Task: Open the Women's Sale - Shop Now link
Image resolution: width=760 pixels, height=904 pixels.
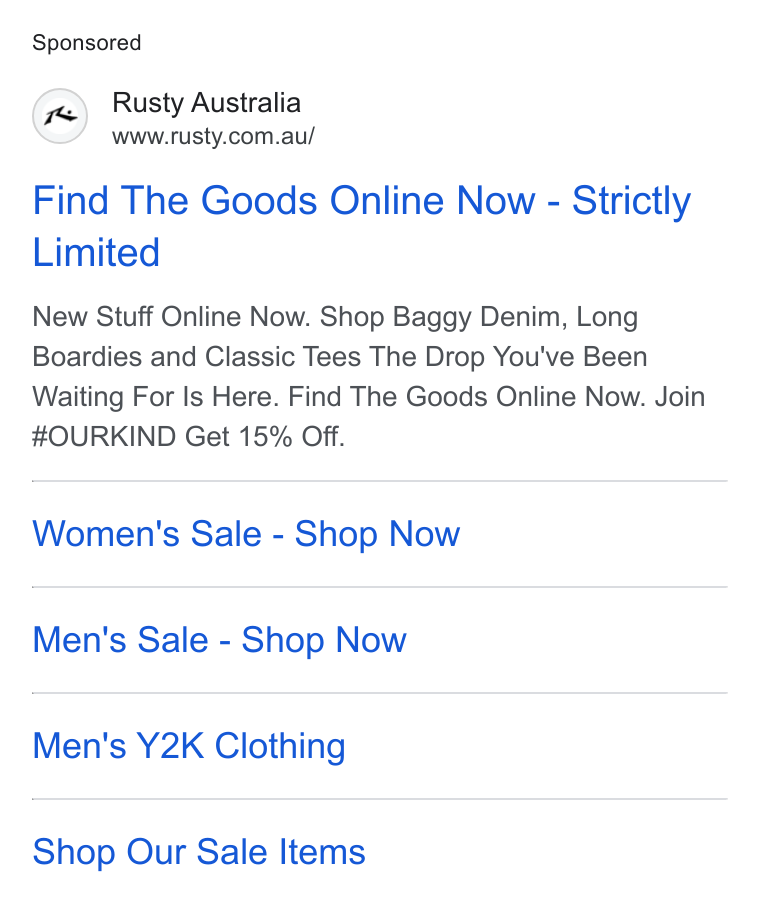Action: point(246,533)
